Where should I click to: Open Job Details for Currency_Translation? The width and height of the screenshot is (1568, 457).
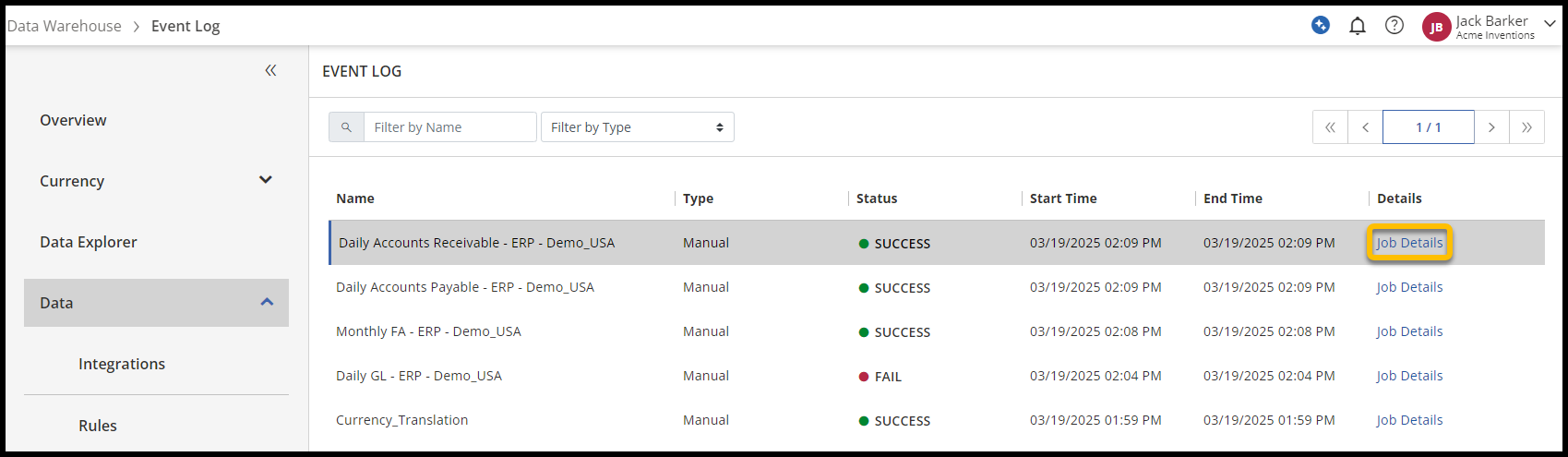(x=1409, y=420)
